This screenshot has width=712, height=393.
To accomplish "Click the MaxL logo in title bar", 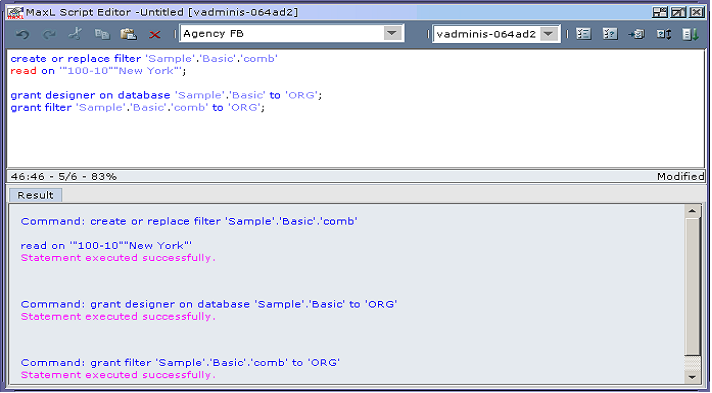I will 15,12.
